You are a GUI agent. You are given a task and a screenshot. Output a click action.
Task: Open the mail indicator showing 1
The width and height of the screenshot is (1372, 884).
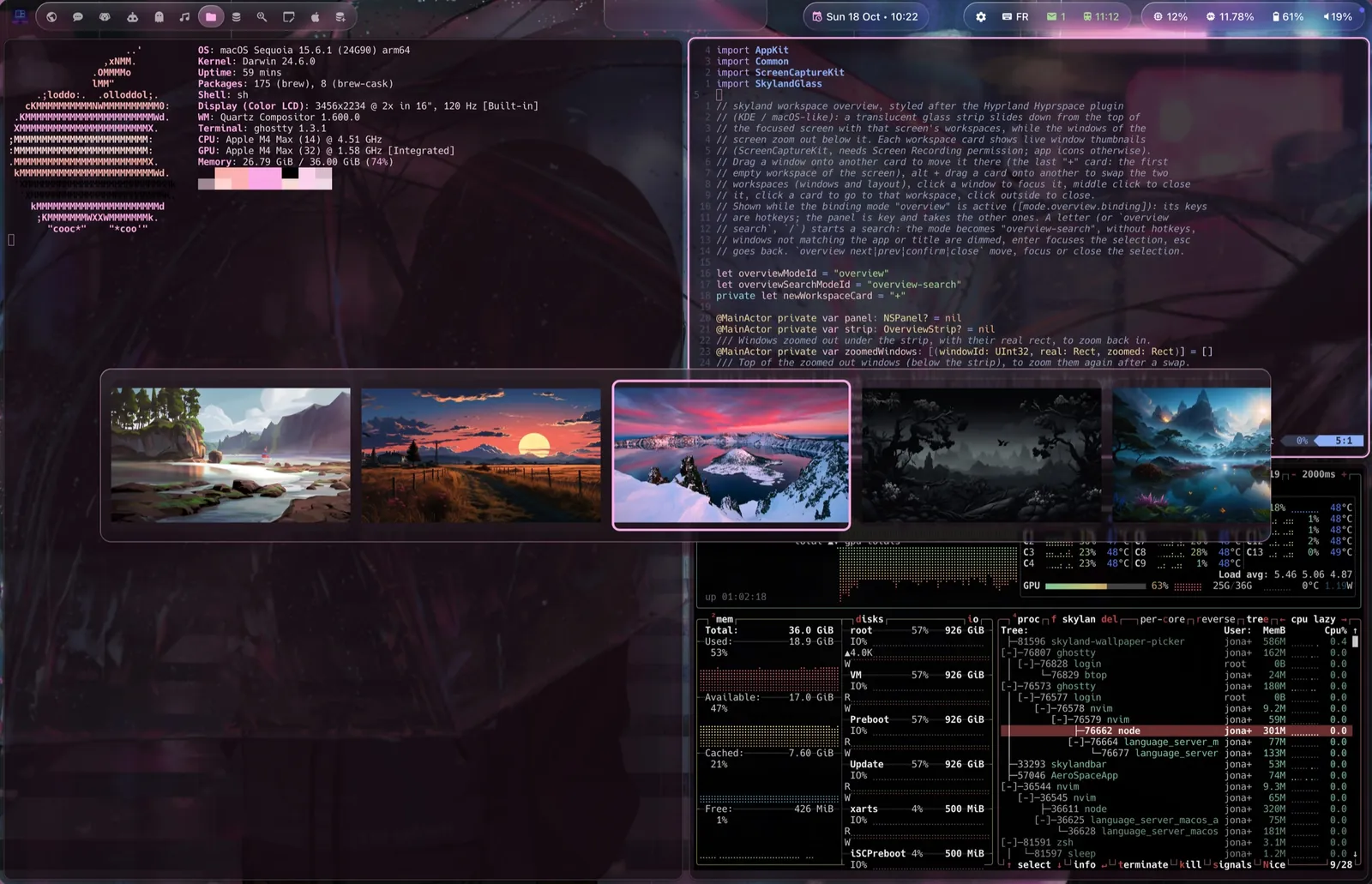pyautogui.click(x=1056, y=16)
